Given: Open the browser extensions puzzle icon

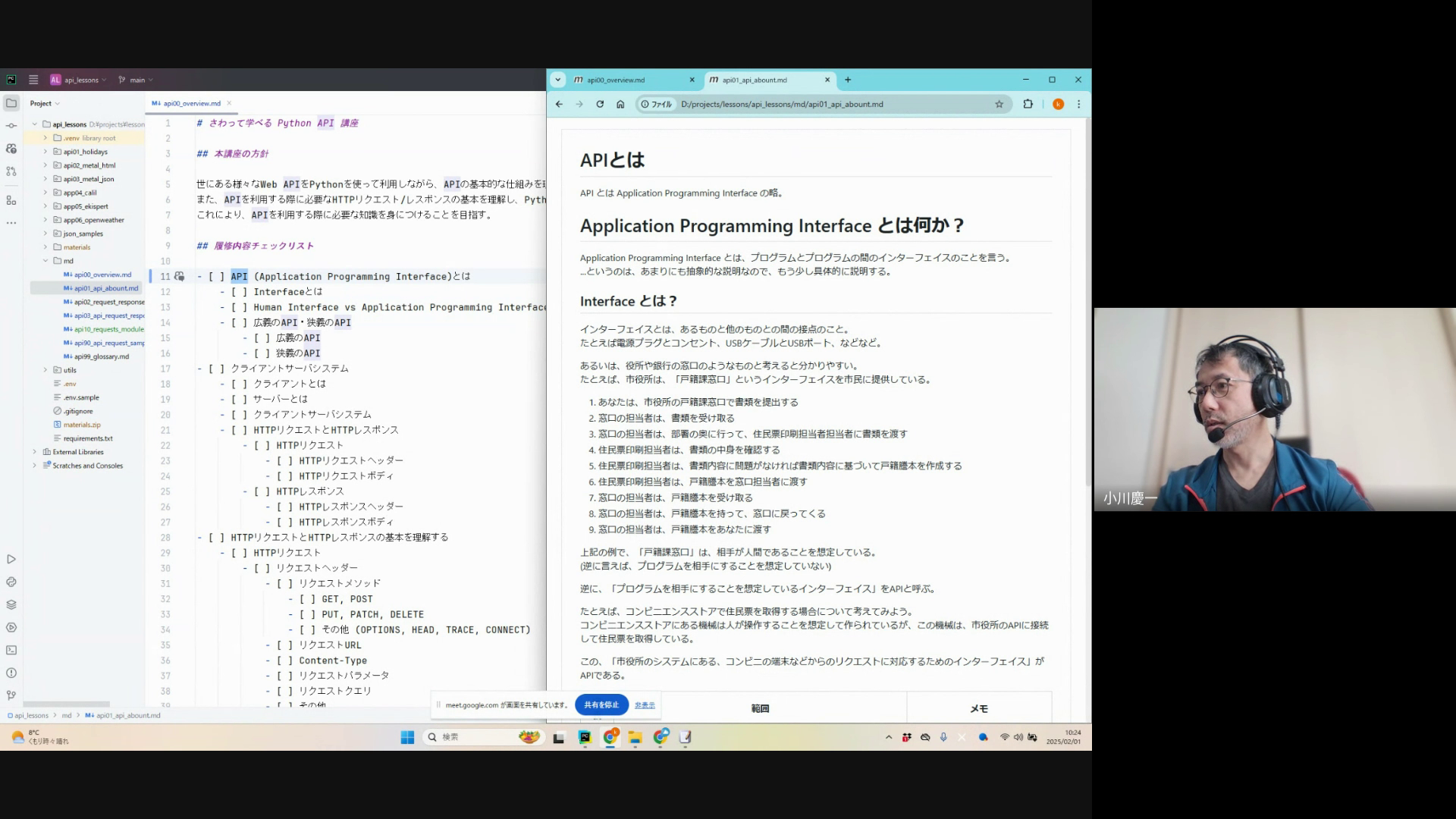Looking at the screenshot, I should (1028, 104).
